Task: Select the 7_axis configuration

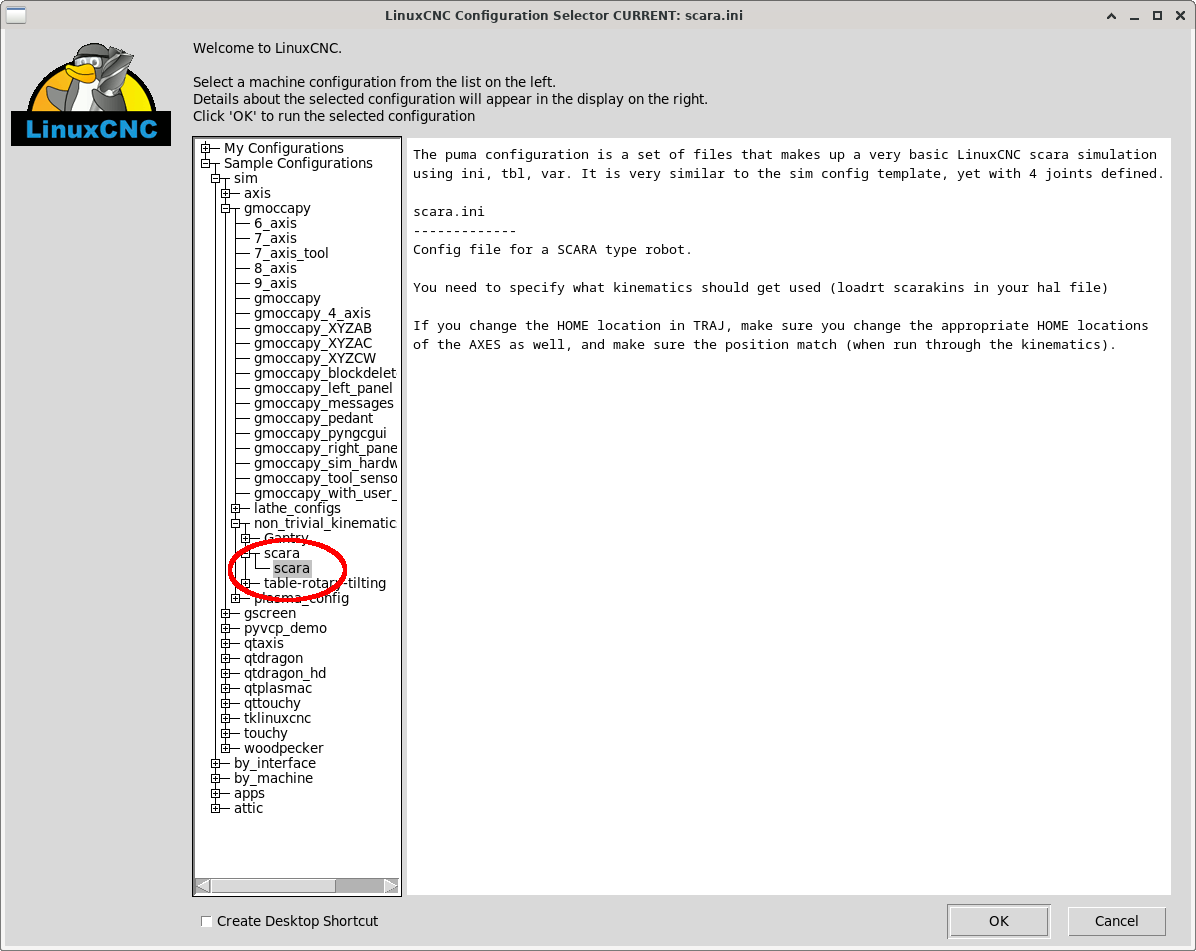Action: [275, 239]
